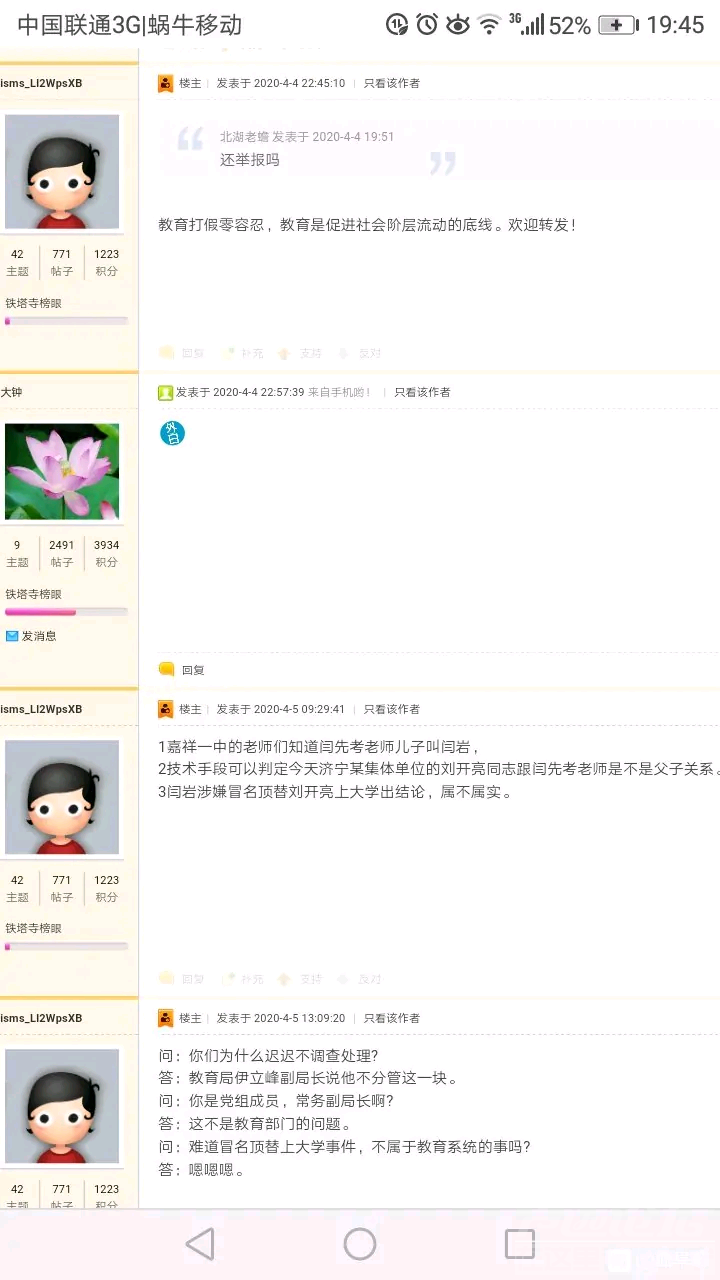Click the round blue 头白 badge icon
The height and width of the screenshot is (1280, 720).
pyautogui.click(x=172, y=433)
